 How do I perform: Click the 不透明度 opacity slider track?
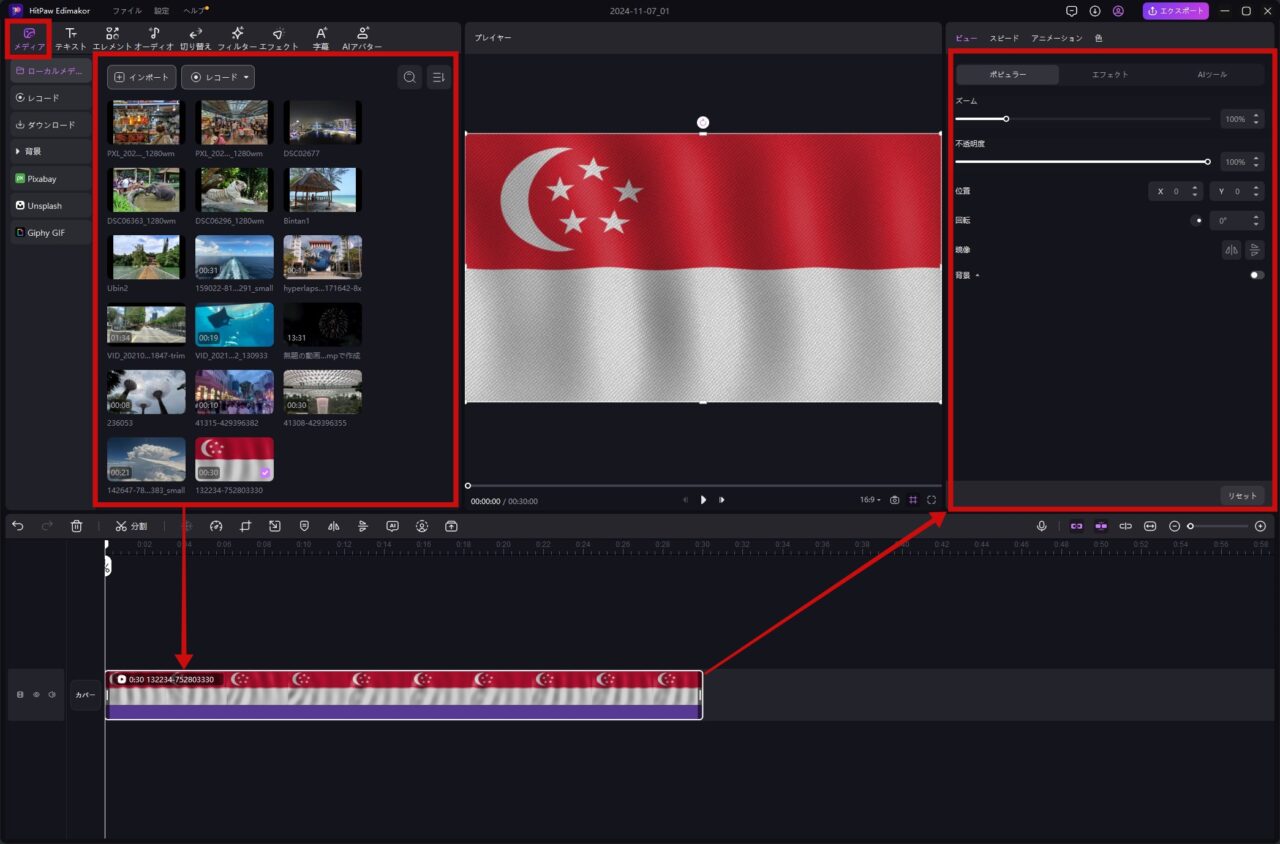1083,161
